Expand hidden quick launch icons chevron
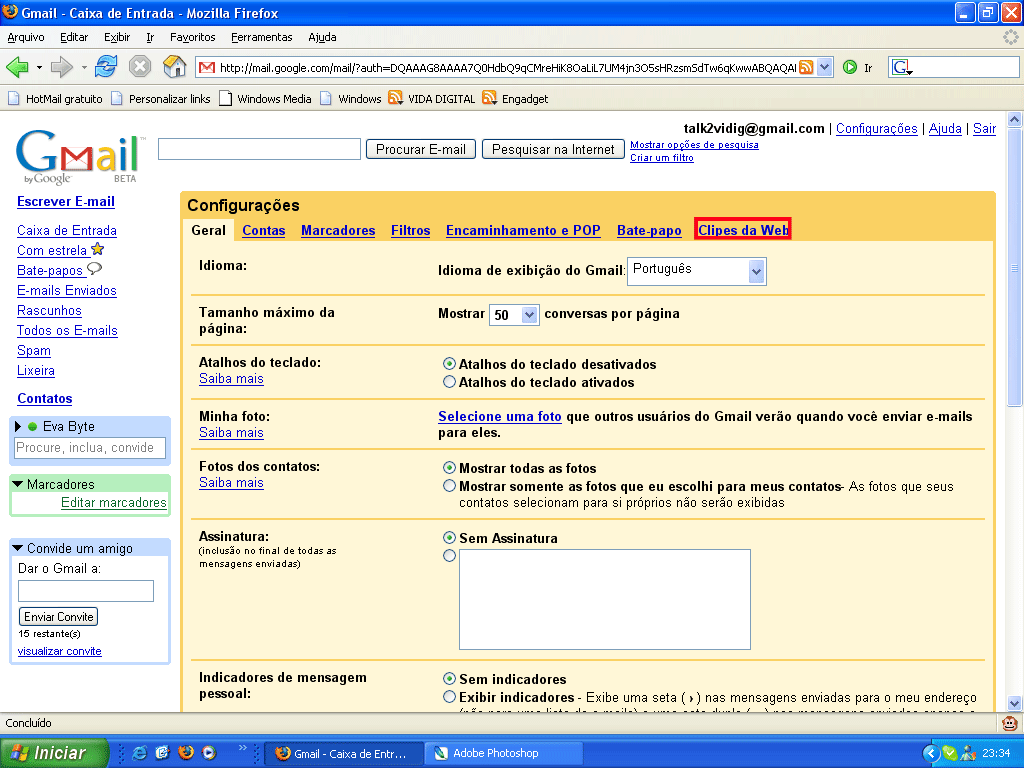 point(242,748)
